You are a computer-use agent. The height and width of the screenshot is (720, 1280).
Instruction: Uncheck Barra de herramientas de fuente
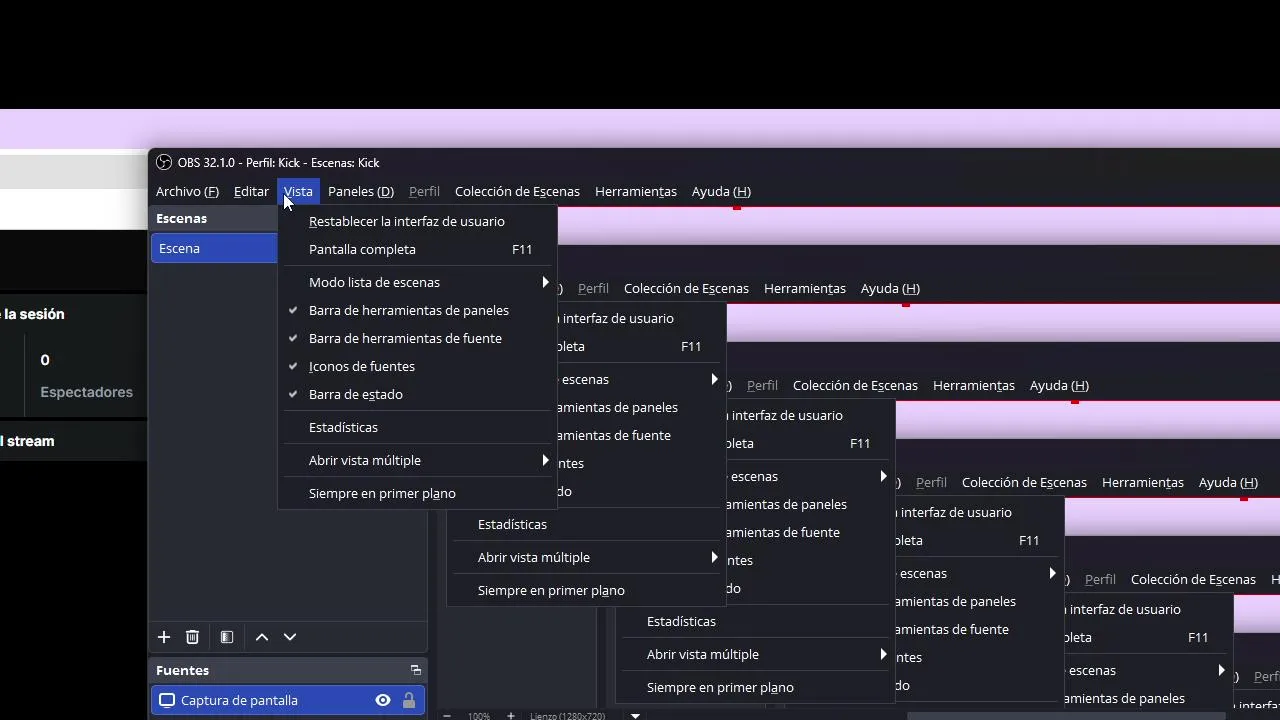[x=417, y=338]
